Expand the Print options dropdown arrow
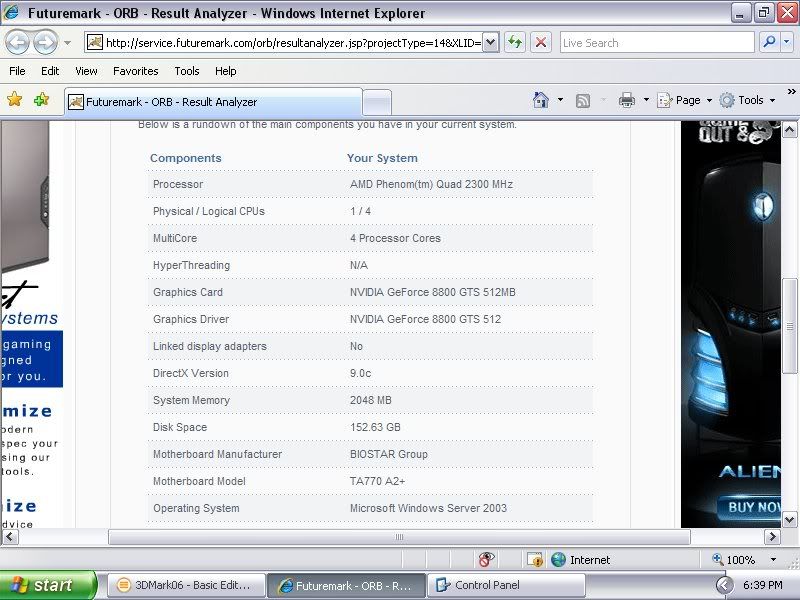Screen dimensions: 800x600 646,100
